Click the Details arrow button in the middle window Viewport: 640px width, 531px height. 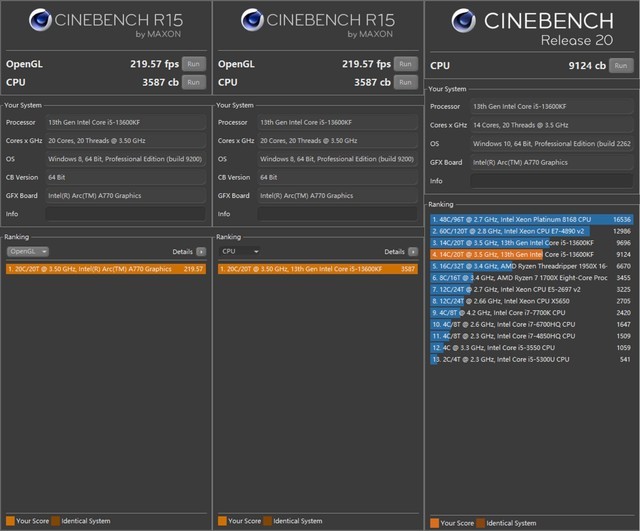(413, 252)
